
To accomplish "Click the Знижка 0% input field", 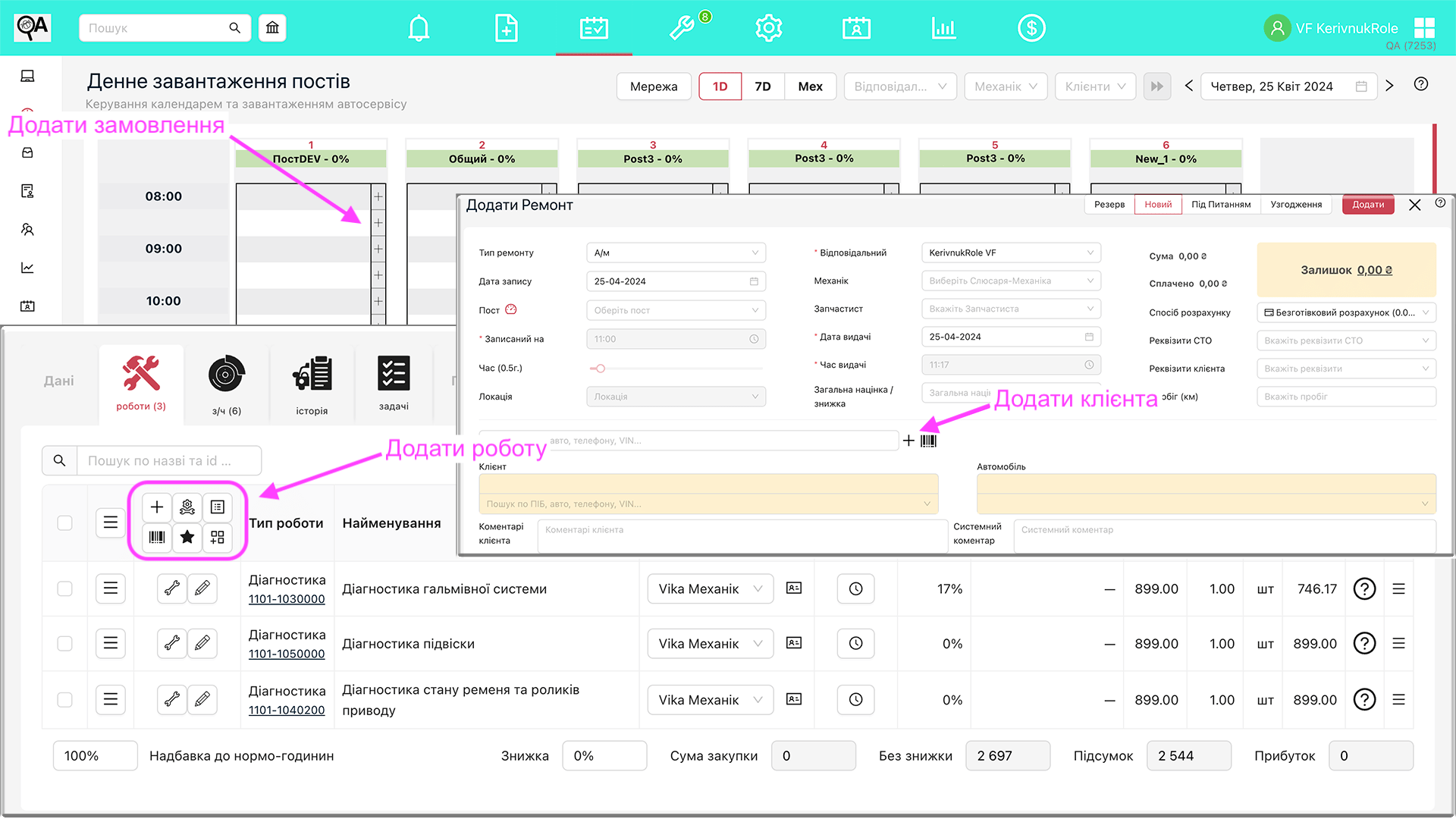I will click(x=604, y=756).
